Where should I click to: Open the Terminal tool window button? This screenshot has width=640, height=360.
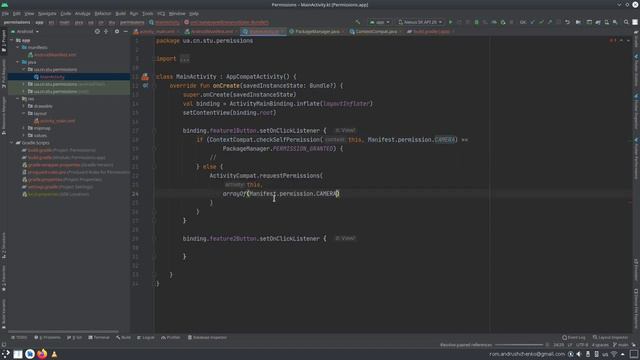pyautogui.click(x=99, y=338)
